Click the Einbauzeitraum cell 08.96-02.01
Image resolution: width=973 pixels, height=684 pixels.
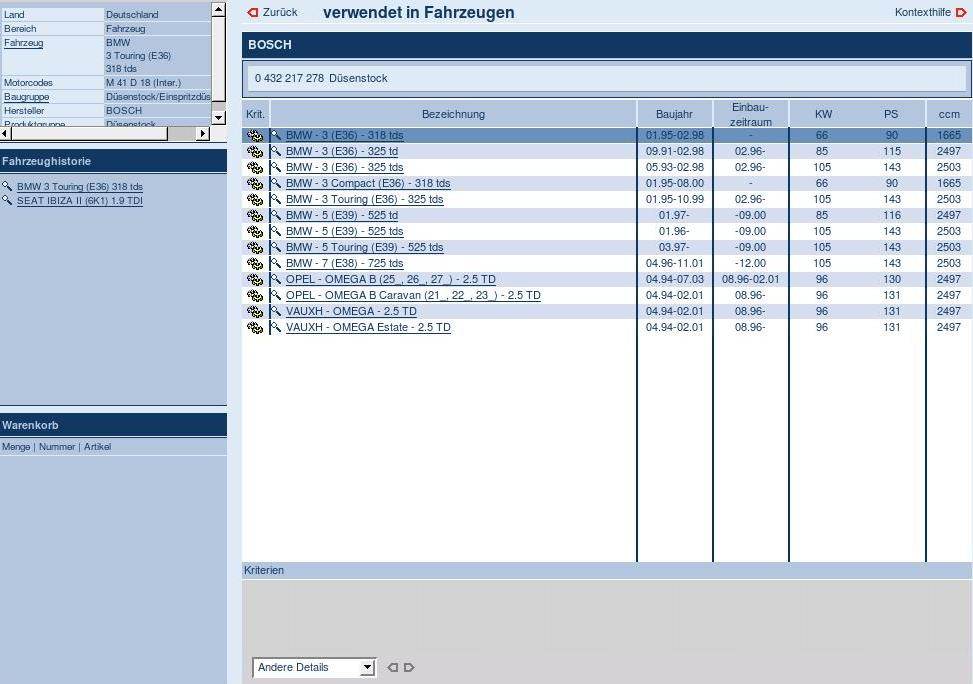[x=750, y=280]
